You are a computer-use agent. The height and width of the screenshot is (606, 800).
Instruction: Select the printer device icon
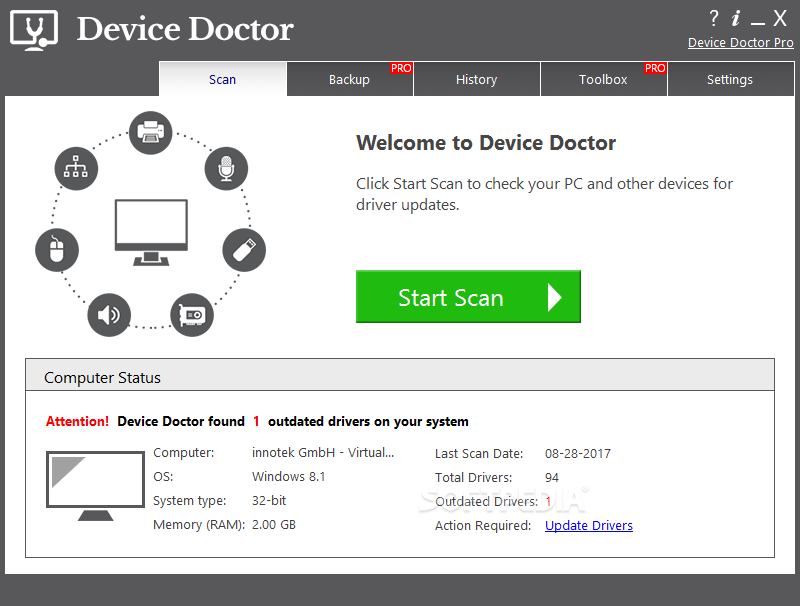pos(150,132)
